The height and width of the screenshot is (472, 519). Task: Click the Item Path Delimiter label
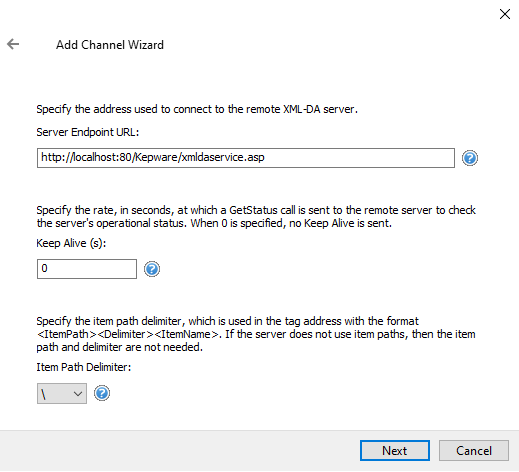[84, 367]
